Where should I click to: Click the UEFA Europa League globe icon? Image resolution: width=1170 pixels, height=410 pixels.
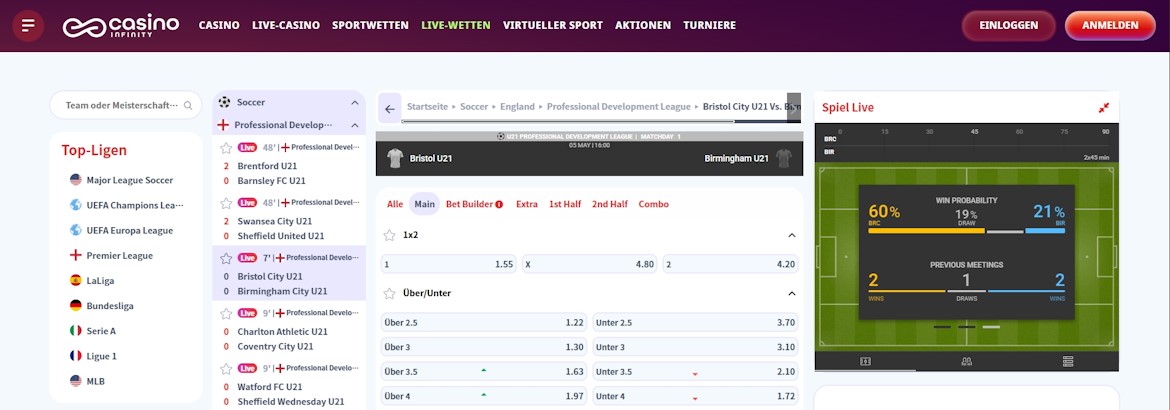click(x=75, y=230)
